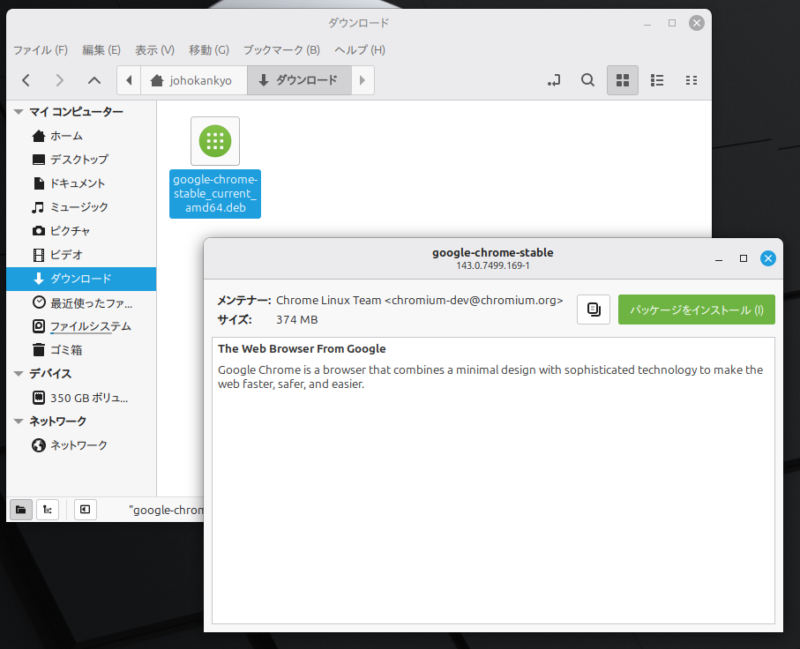Image resolution: width=800 pixels, height=649 pixels.
Task: Open the ファイル (F) menu
Action: click(x=40, y=50)
